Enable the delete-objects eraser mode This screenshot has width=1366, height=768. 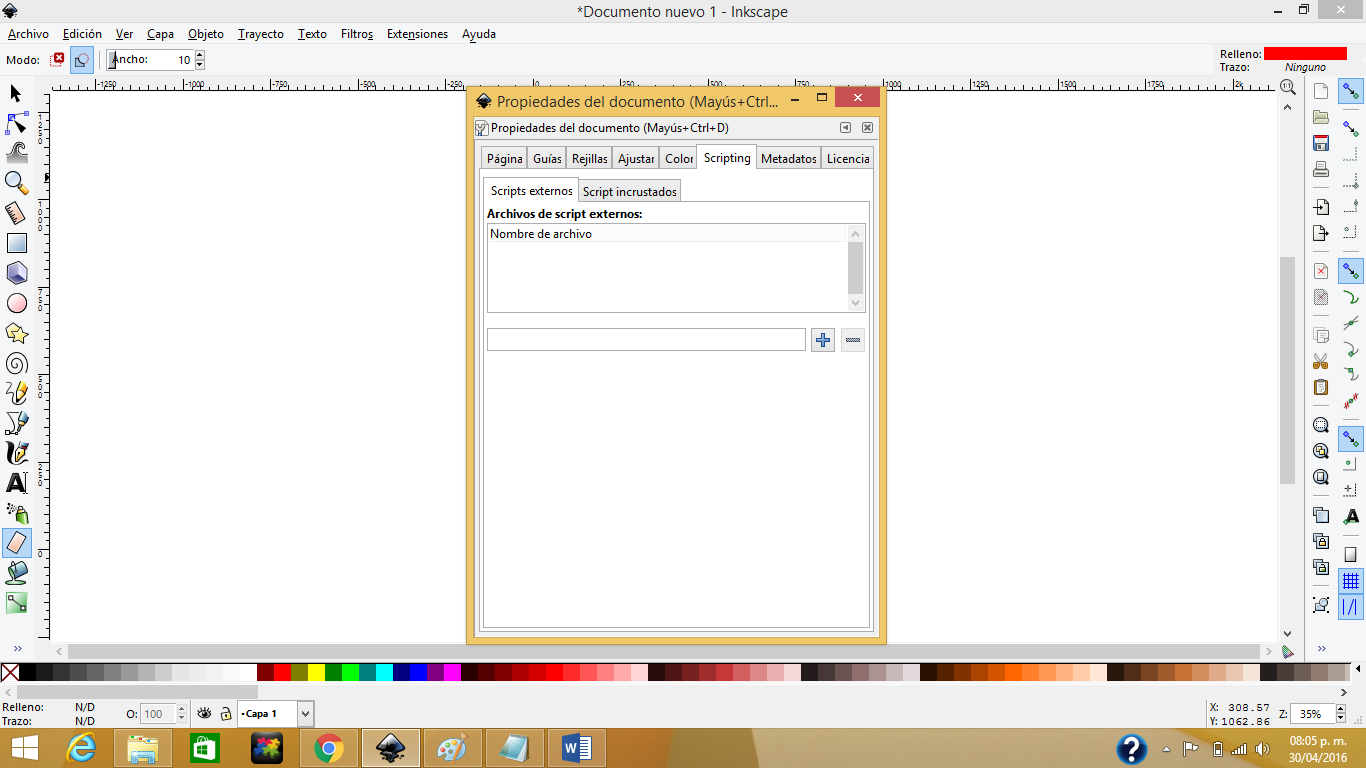(x=58, y=60)
